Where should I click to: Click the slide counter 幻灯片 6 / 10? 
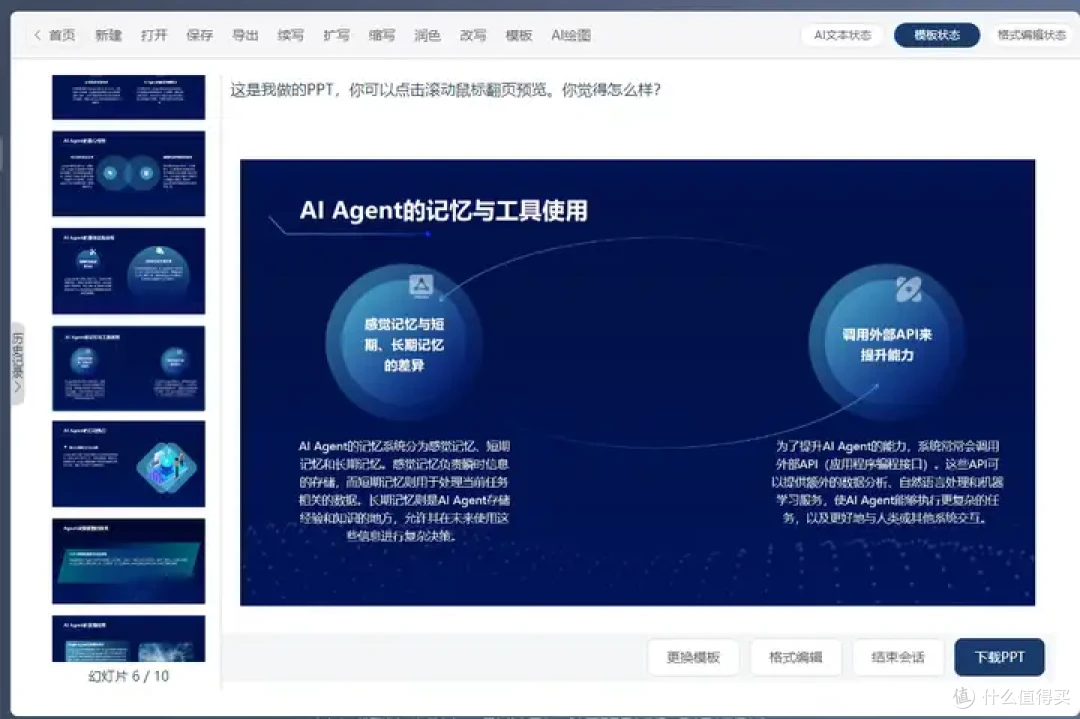point(129,676)
